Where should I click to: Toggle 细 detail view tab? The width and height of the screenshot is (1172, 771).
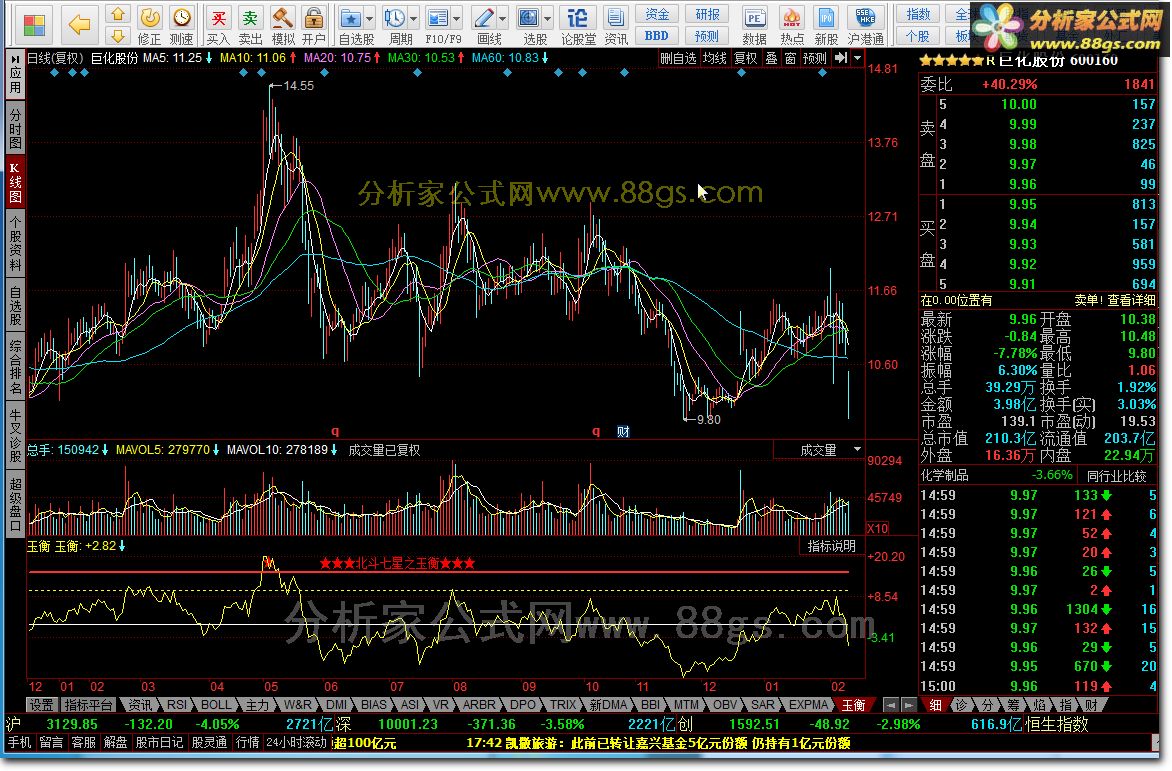point(935,705)
